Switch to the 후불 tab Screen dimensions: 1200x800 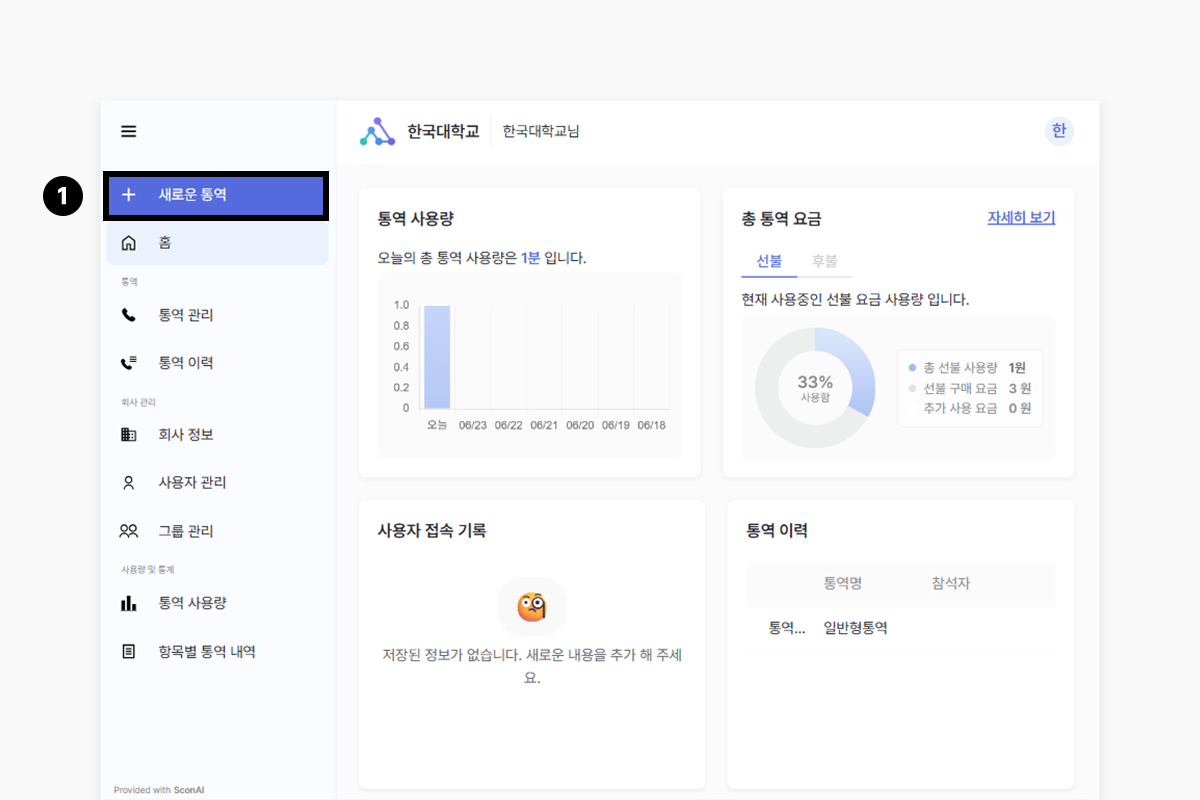coord(824,260)
